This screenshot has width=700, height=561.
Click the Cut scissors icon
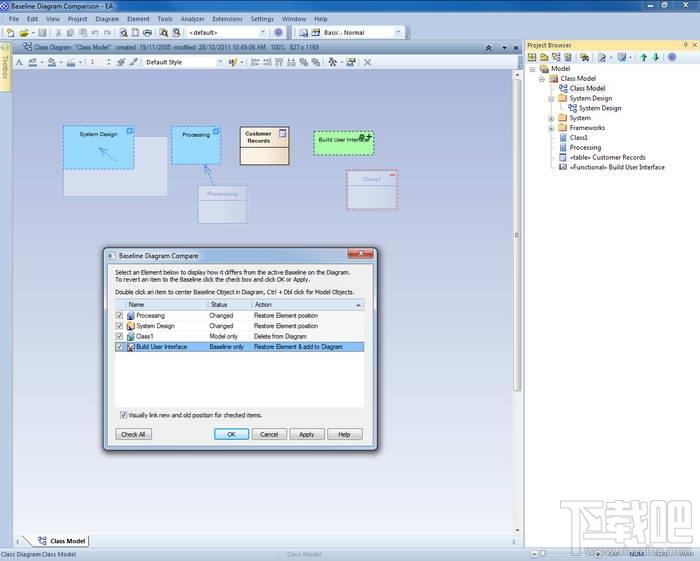click(x=58, y=33)
